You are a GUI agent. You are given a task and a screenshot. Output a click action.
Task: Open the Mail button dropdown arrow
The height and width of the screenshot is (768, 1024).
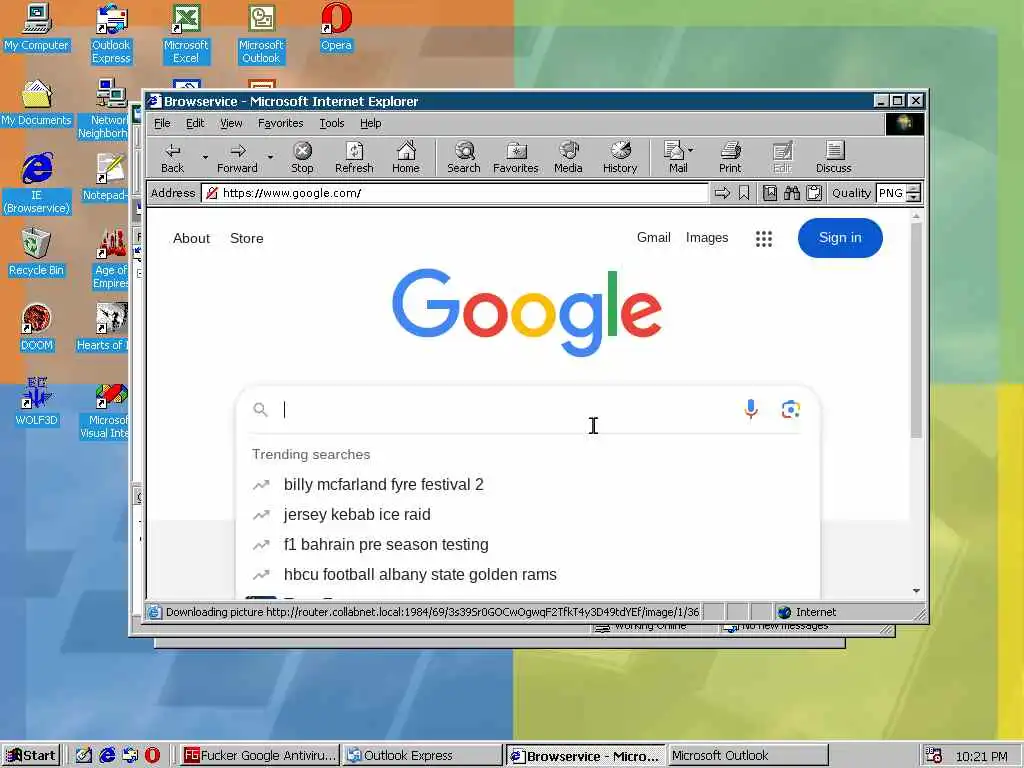(x=691, y=150)
